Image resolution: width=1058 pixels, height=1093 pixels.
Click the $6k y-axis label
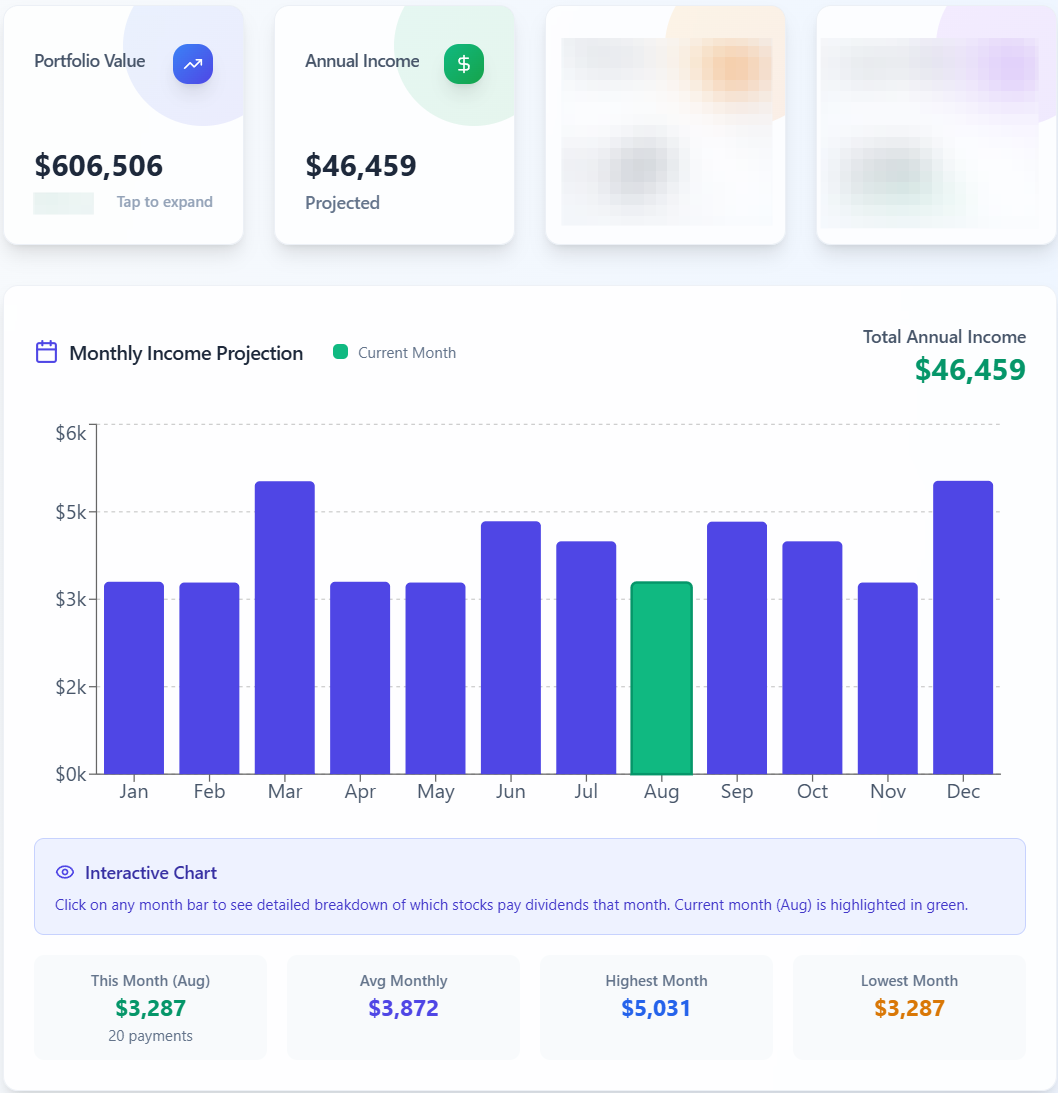[x=71, y=433]
